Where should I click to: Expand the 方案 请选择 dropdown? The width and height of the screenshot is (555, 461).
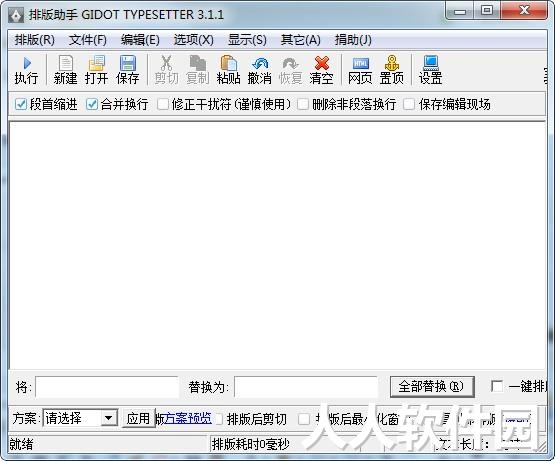pyautogui.click(x=108, y=418)
